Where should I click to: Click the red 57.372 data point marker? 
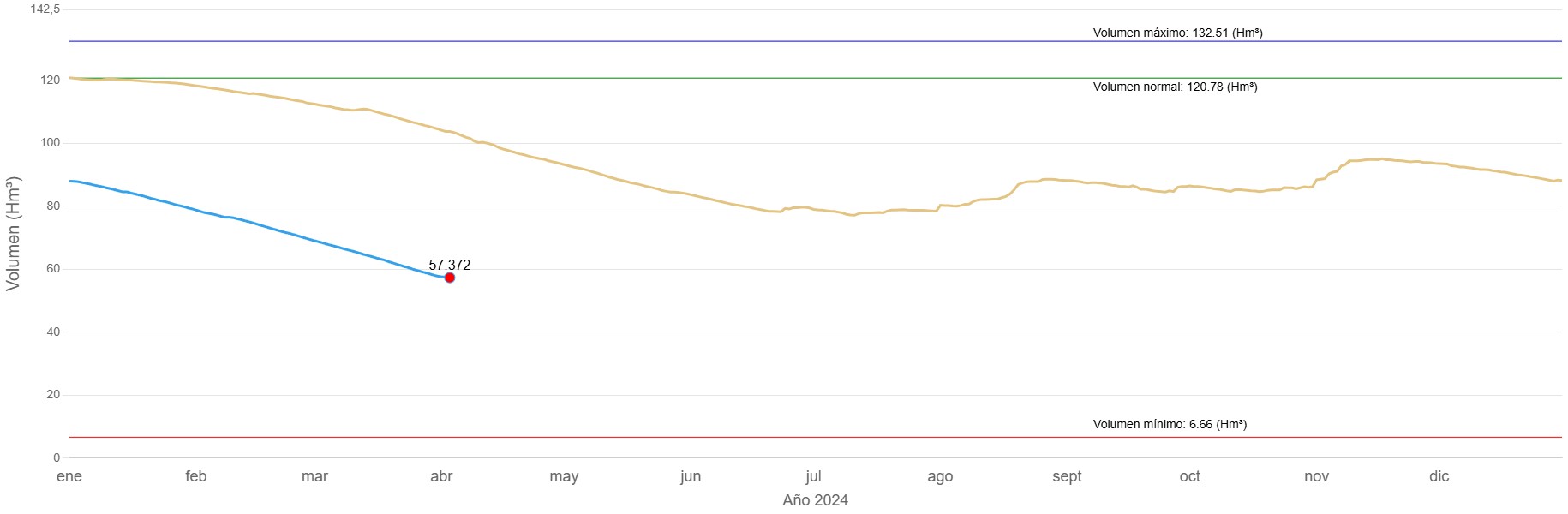449,278
